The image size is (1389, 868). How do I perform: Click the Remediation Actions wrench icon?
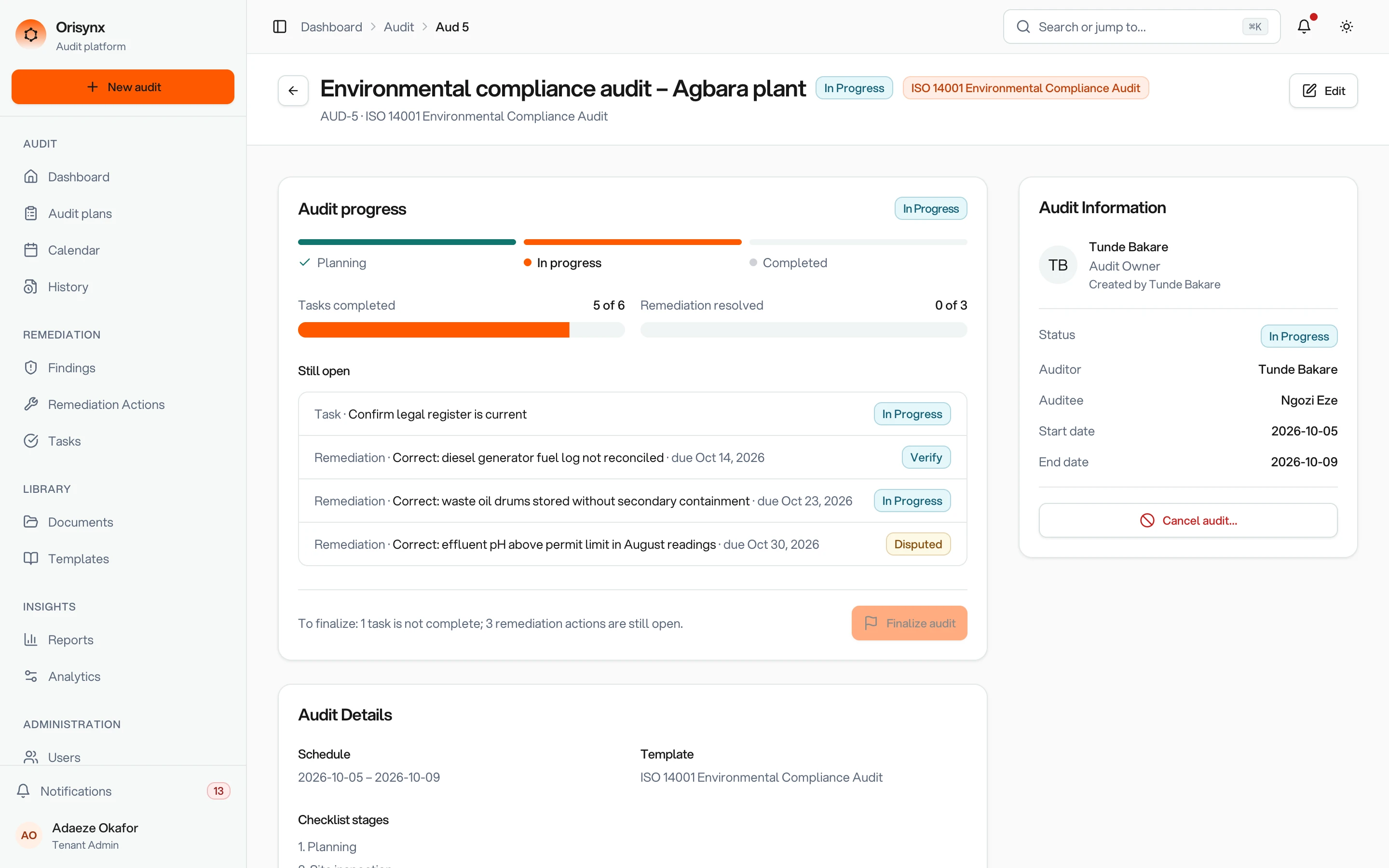coord(31,405)
